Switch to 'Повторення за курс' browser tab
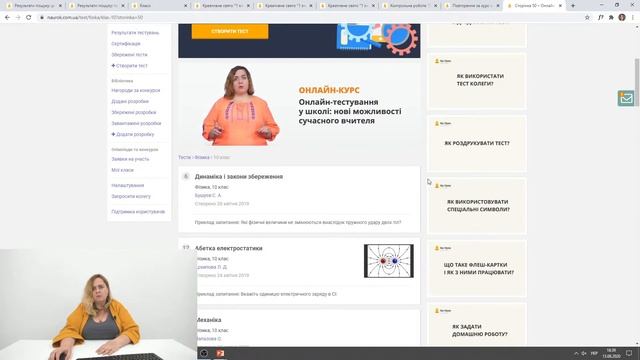Viewport: 640px width, 360px height. pyautogui.click(x=473, y=6)
